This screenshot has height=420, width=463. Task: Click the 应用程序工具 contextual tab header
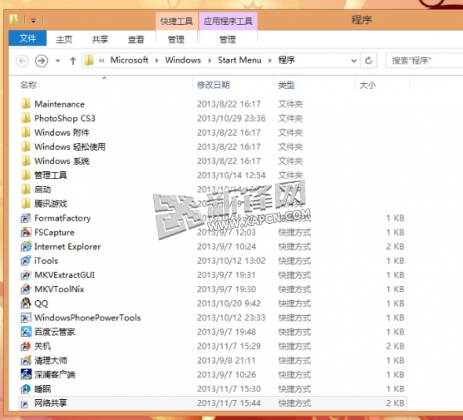coord(228,21)
